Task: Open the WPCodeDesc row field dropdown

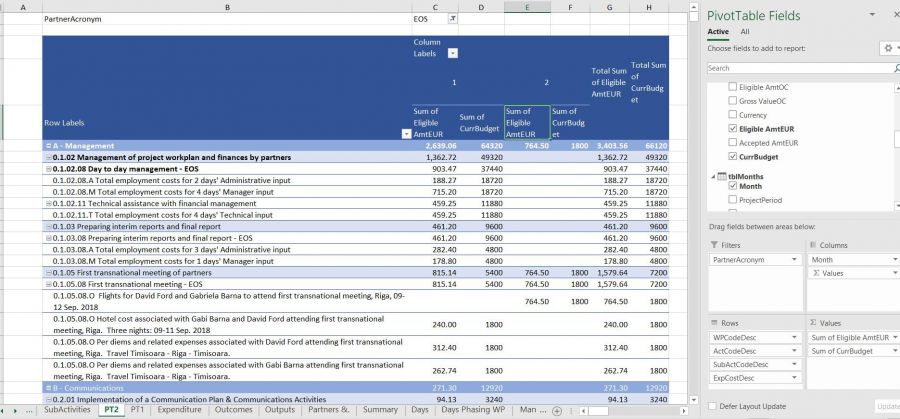Action: tap(795, 337)
